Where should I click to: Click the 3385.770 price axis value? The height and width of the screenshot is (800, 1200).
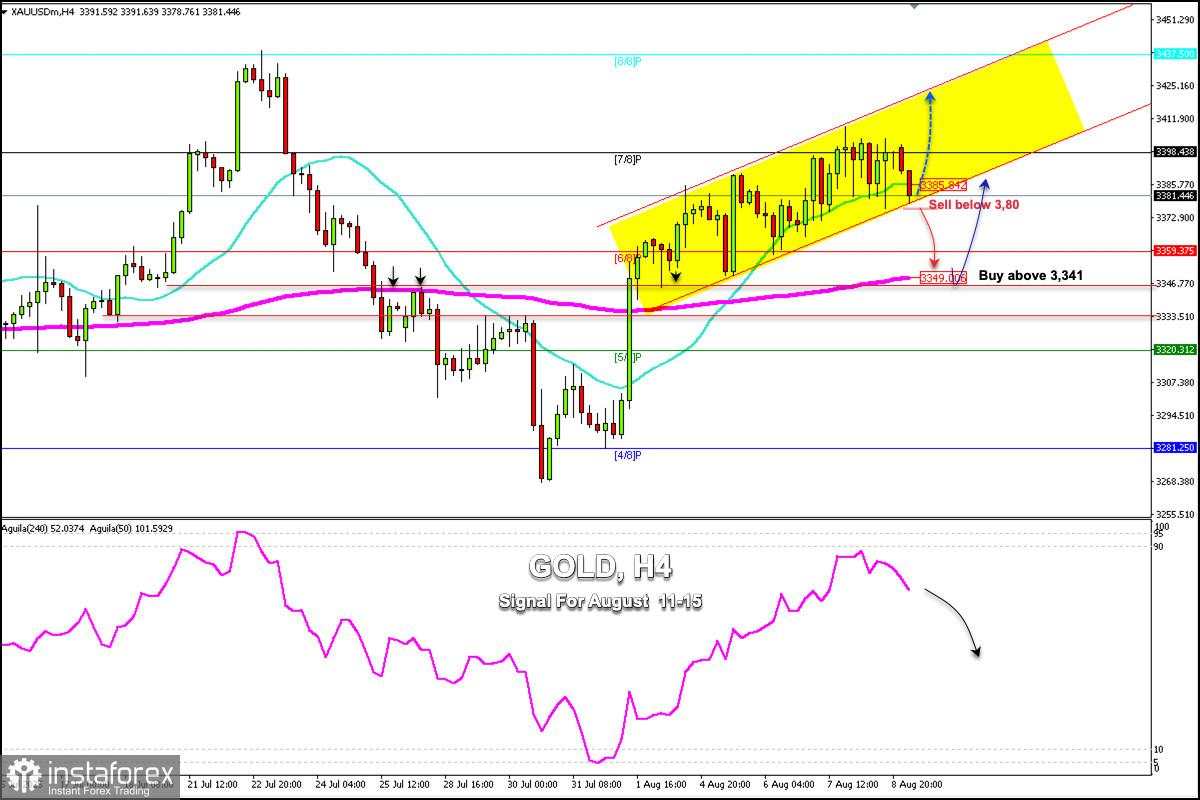tap(1174, 185)
